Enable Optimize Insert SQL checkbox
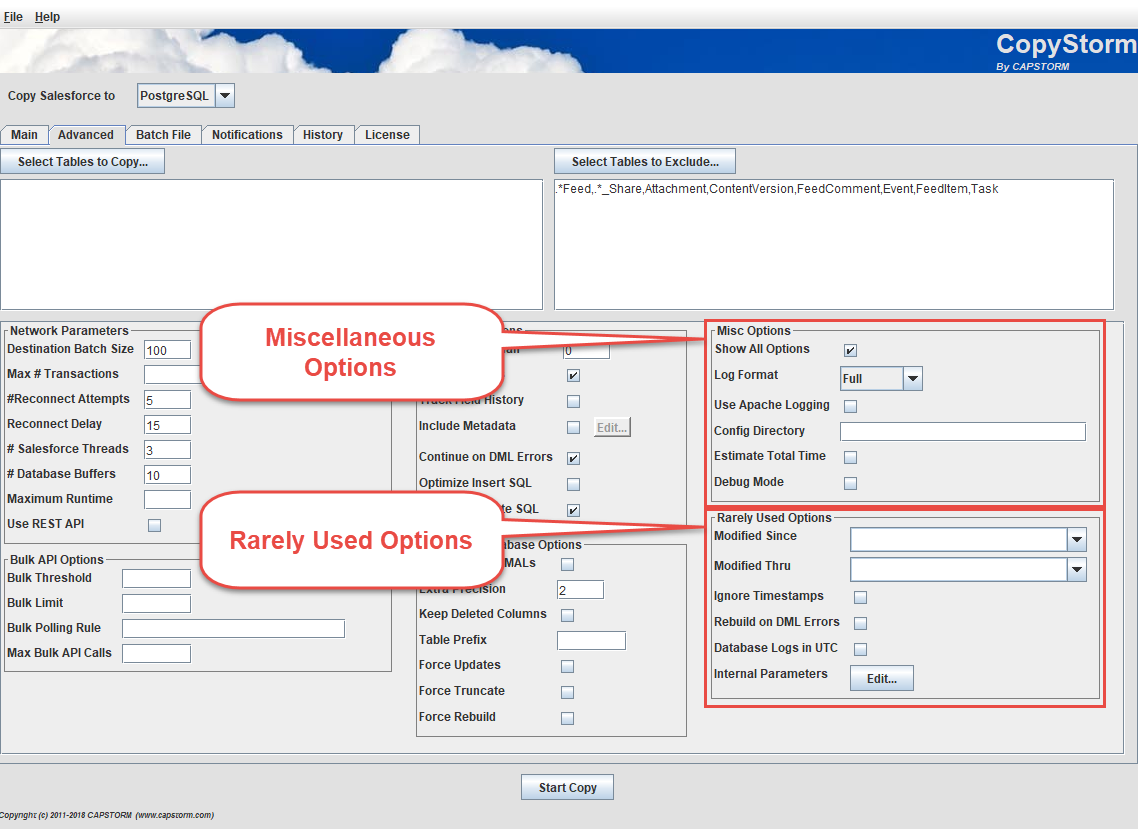 573,484
